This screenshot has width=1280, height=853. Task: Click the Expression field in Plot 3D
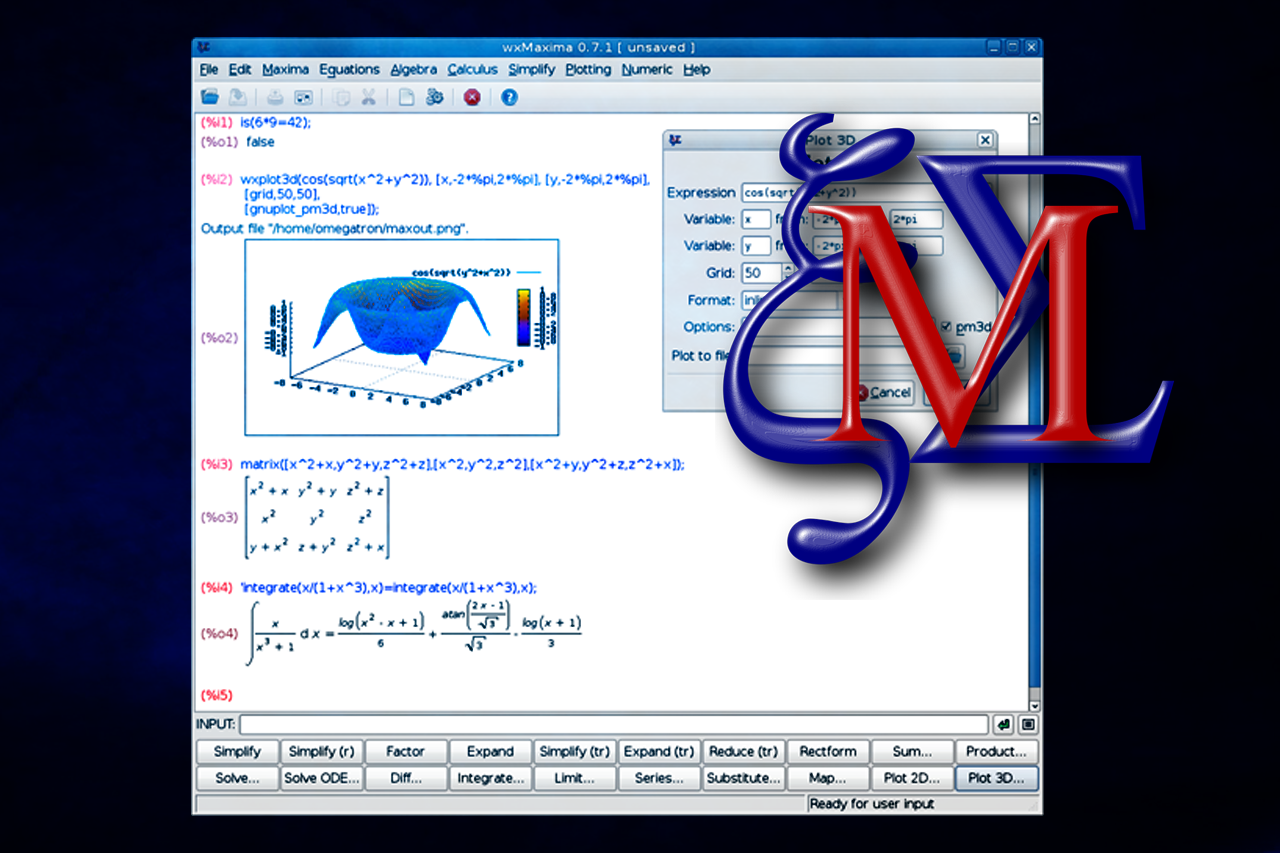tap(866, 192)
